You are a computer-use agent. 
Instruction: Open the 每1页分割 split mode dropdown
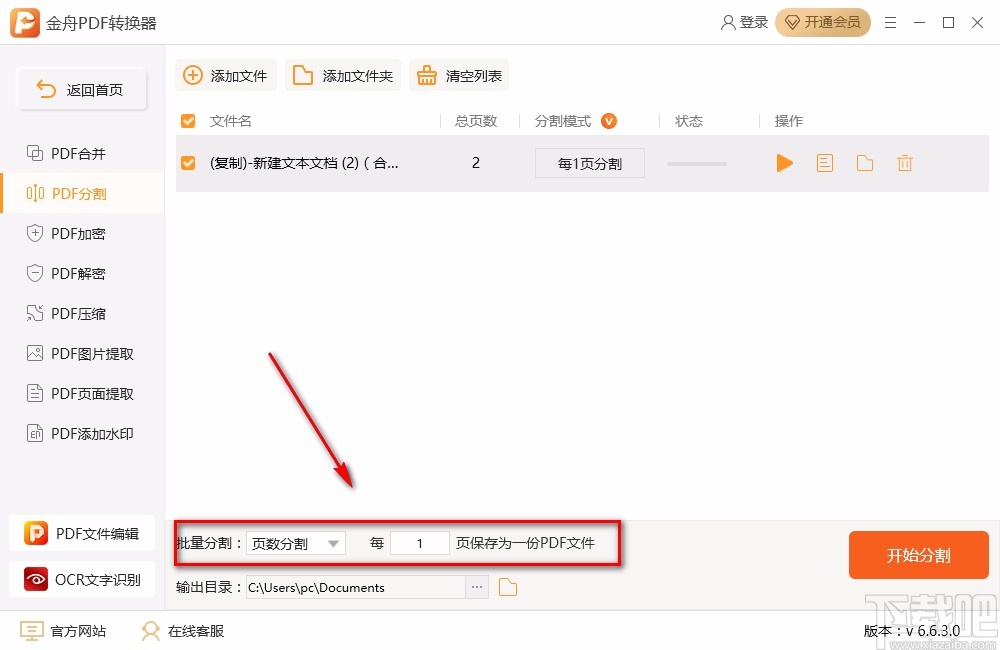590,162
